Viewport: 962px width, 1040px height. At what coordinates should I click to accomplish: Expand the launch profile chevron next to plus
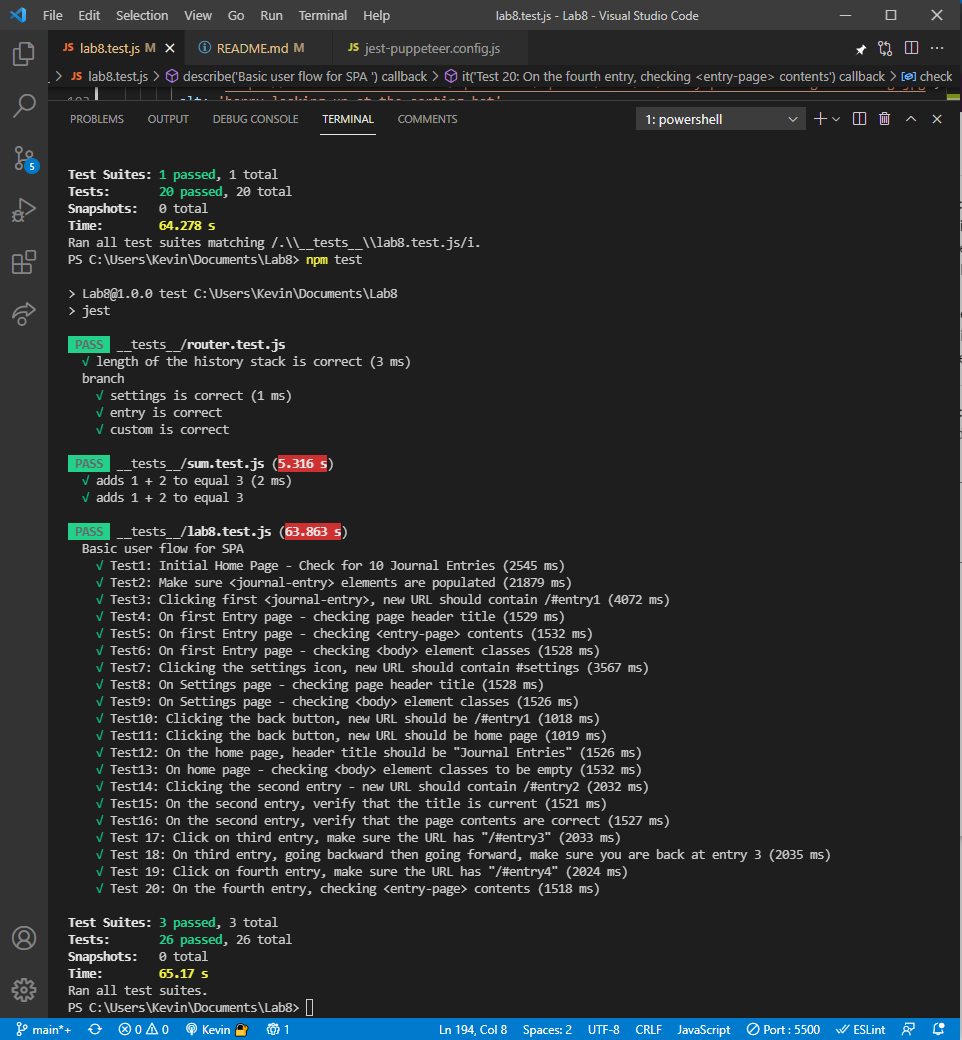[x=836, y=119]
